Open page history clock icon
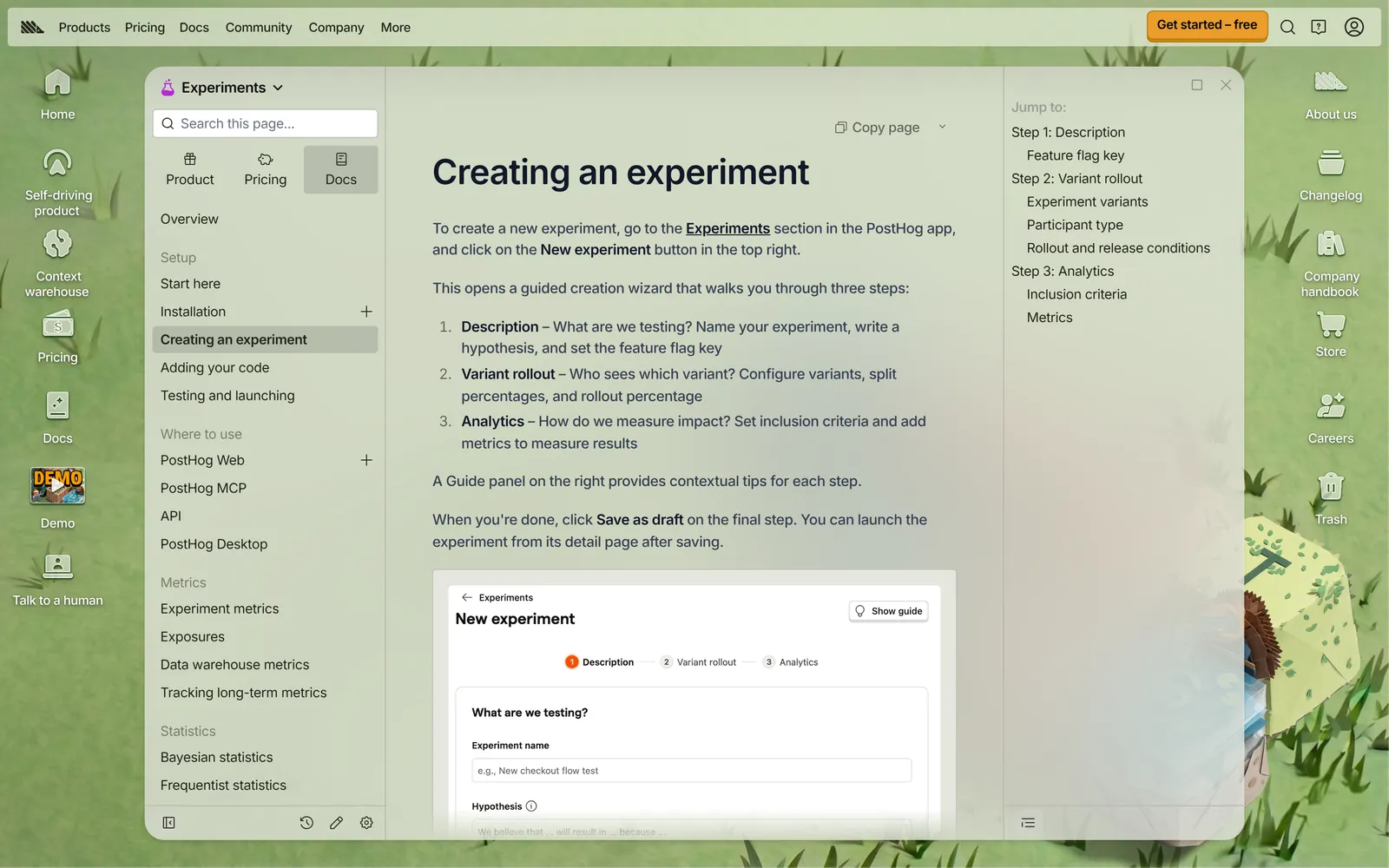The height and width of the screenshot is (868, 1389). pyautogui.click(x=306, y=823)
